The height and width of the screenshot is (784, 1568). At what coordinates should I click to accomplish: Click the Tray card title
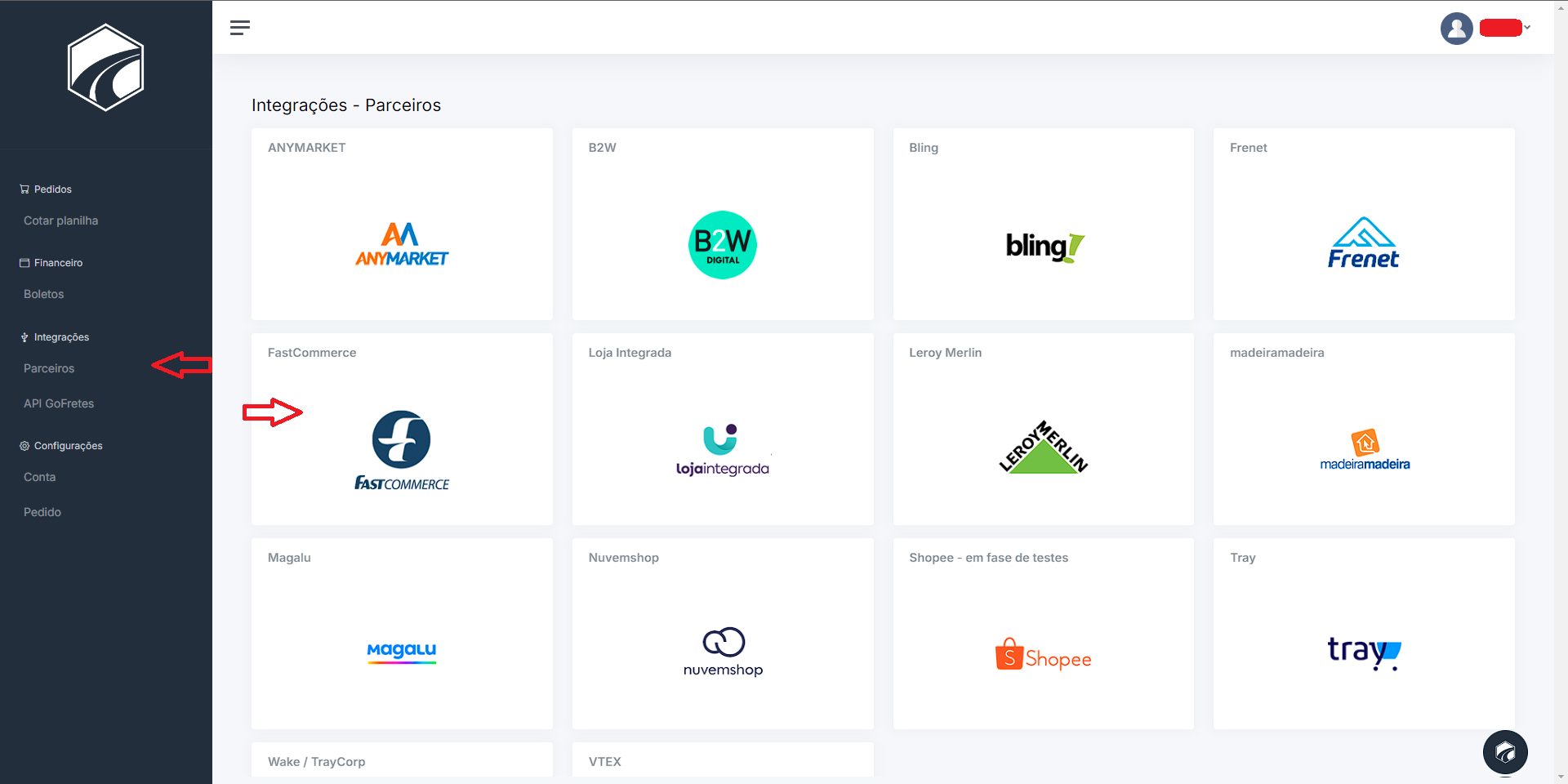click(1243, 558)
